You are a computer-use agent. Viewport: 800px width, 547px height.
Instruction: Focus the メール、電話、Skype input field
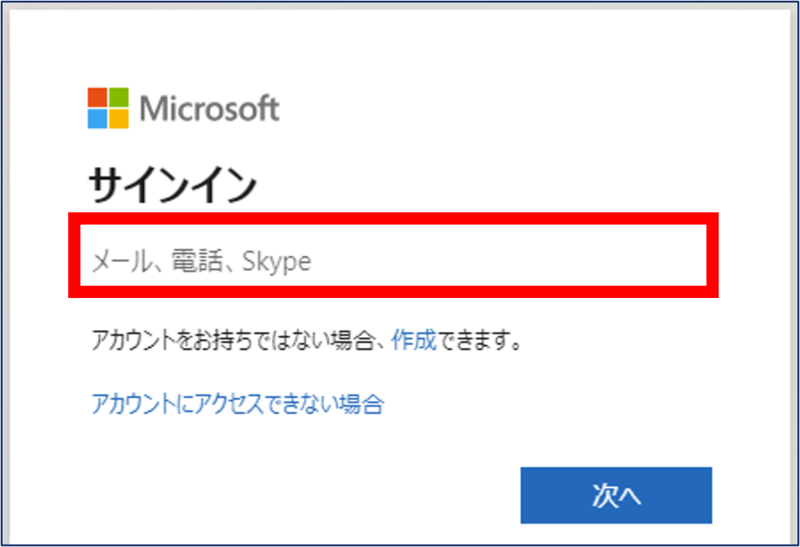tap(393, 255)
